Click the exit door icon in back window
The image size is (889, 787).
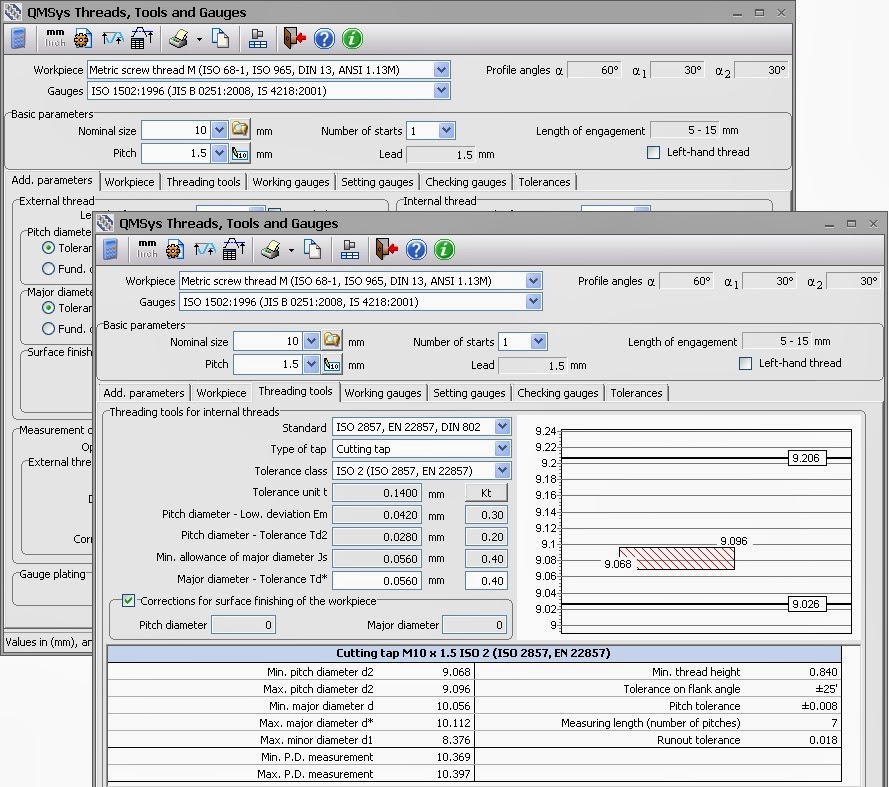(295, 39)
